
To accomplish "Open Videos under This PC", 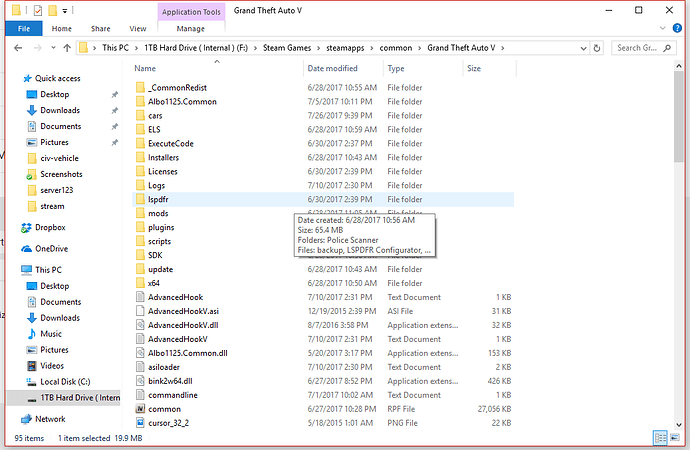I will (x=52, y=366).
